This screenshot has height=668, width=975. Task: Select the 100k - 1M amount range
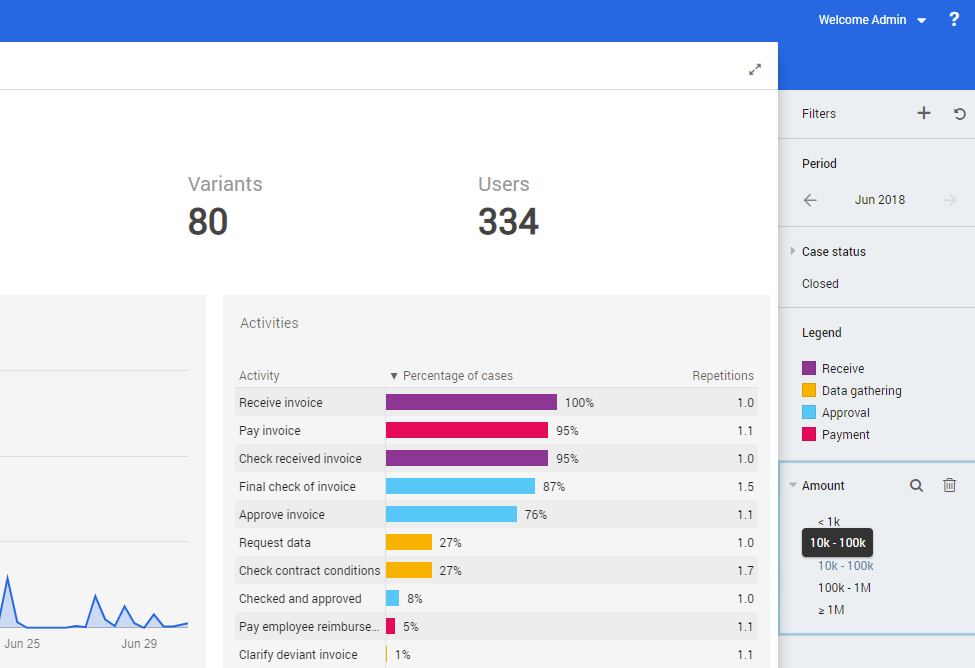click(844, 588)
